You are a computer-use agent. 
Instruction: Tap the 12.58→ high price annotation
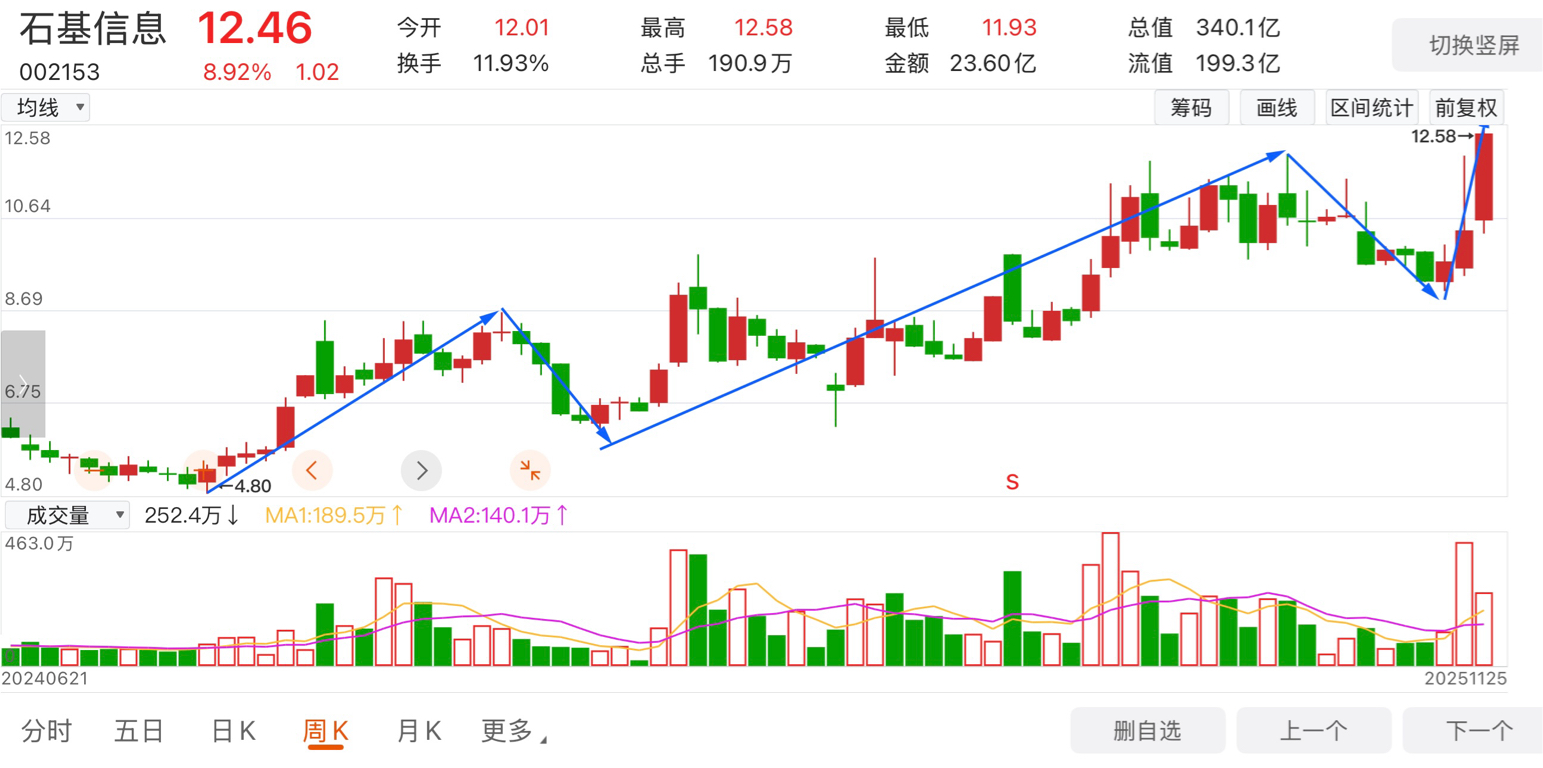click(x=1442, y=137)
